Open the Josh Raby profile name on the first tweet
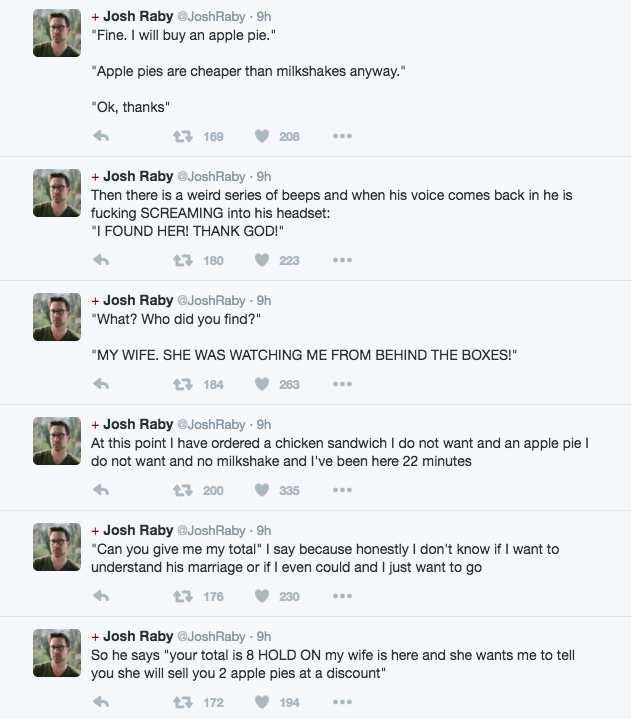Viewport: 631px width, 719px height. pyautogui.click(x=138, y=17)
